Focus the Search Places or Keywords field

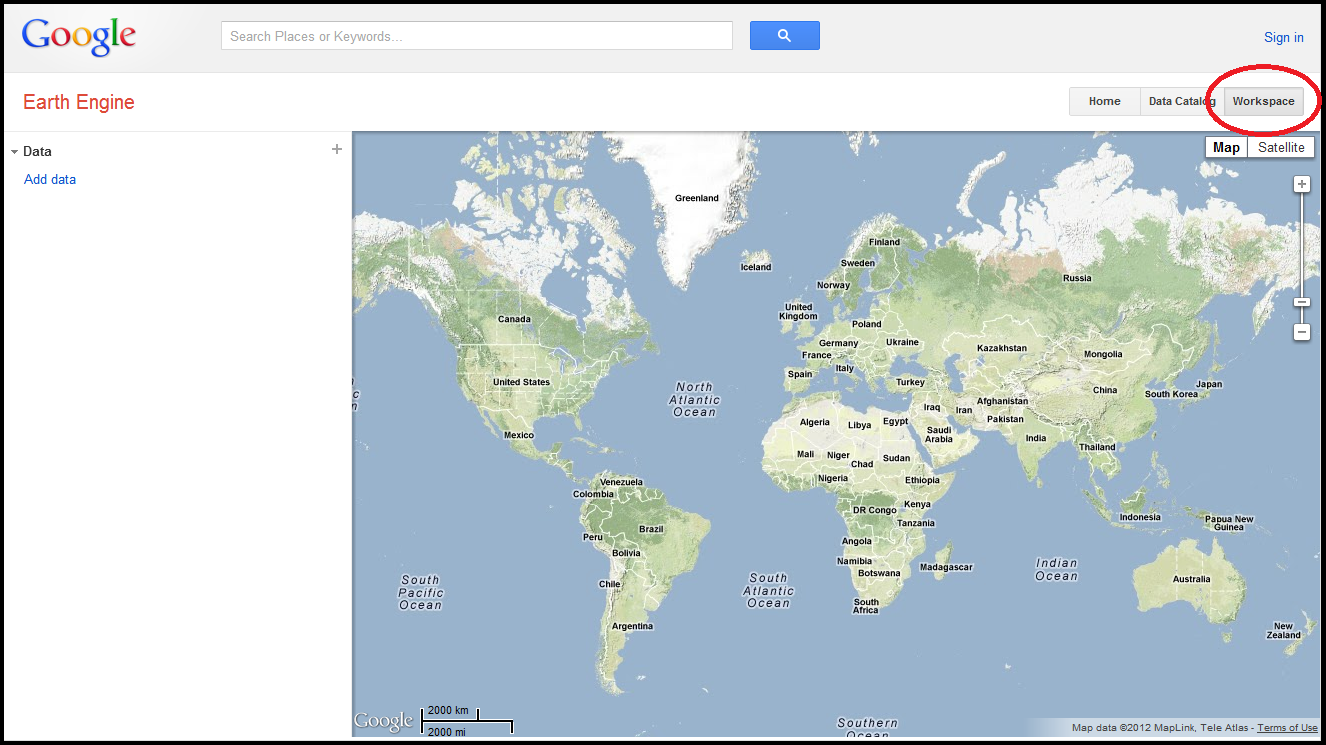tap(477, 36)
